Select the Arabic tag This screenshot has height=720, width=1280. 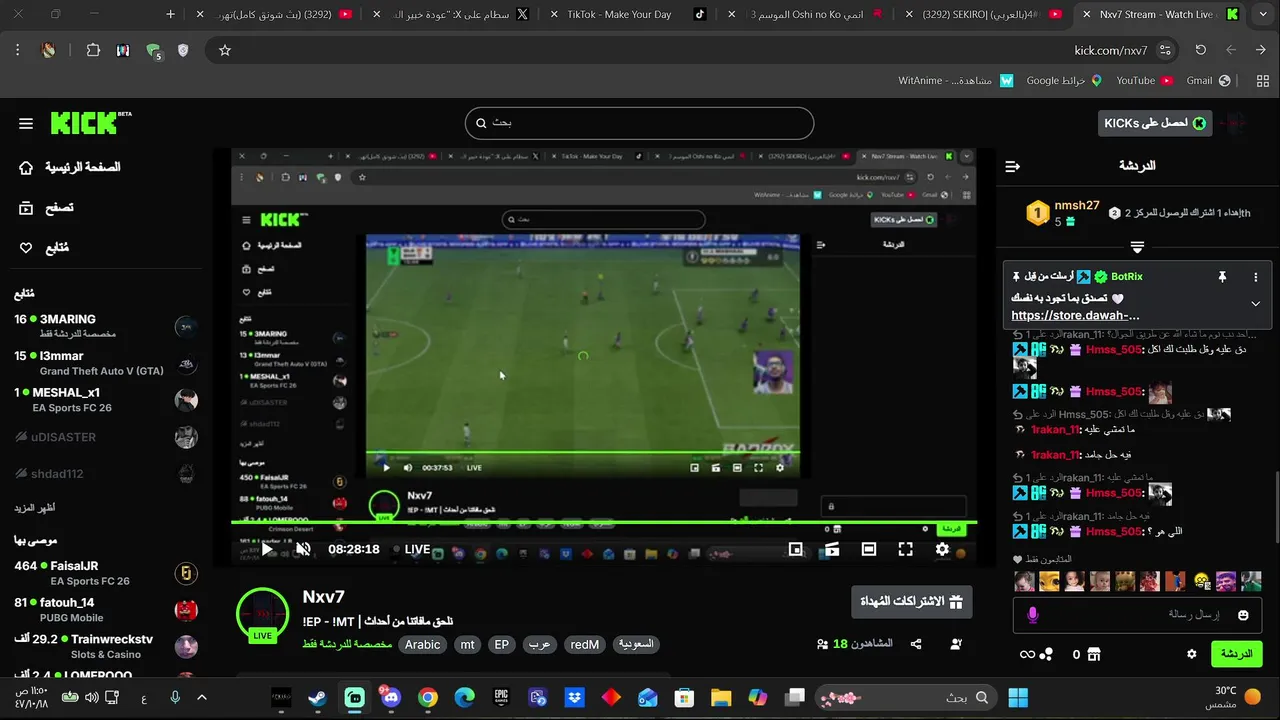(x=422, y=645)
